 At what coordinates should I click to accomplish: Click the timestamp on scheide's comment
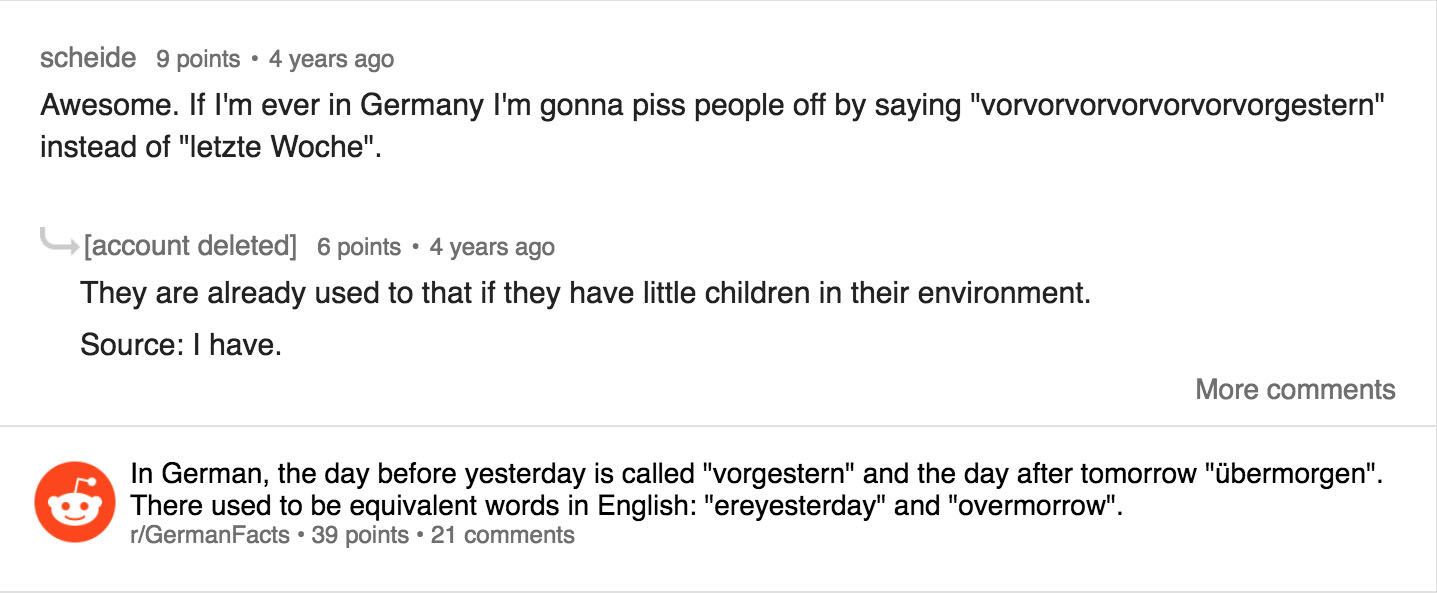pyautogui.click(x=331, y=59)
